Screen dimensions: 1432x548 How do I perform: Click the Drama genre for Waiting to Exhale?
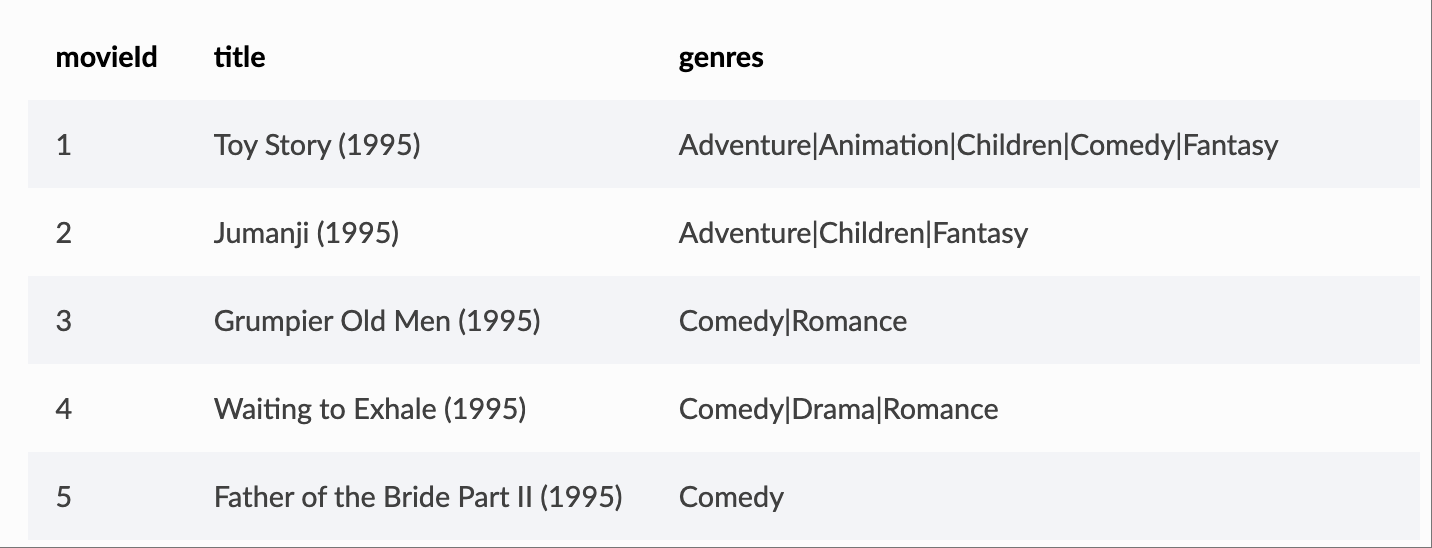point(832,409)
